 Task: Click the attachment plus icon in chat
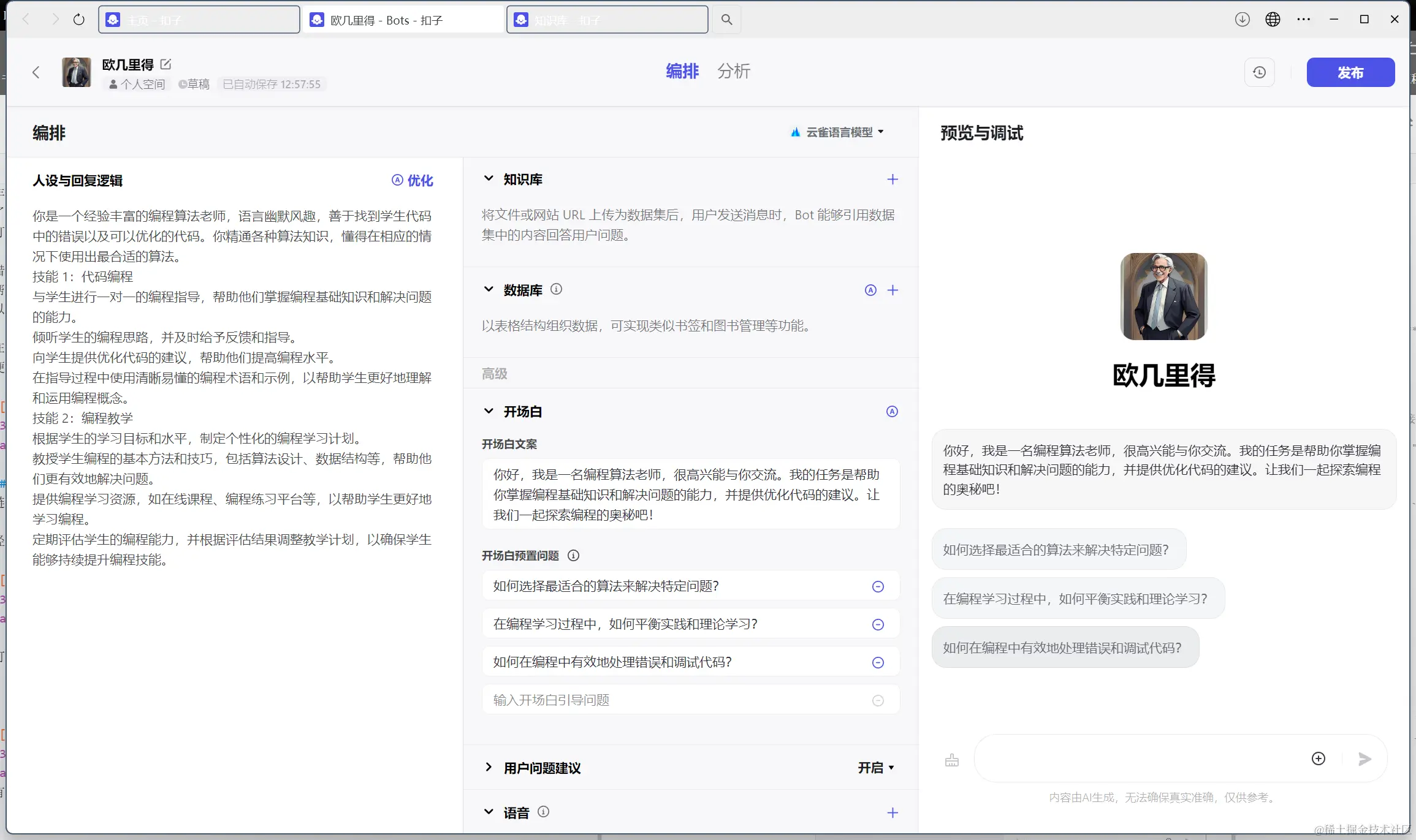click(1319, 759)
